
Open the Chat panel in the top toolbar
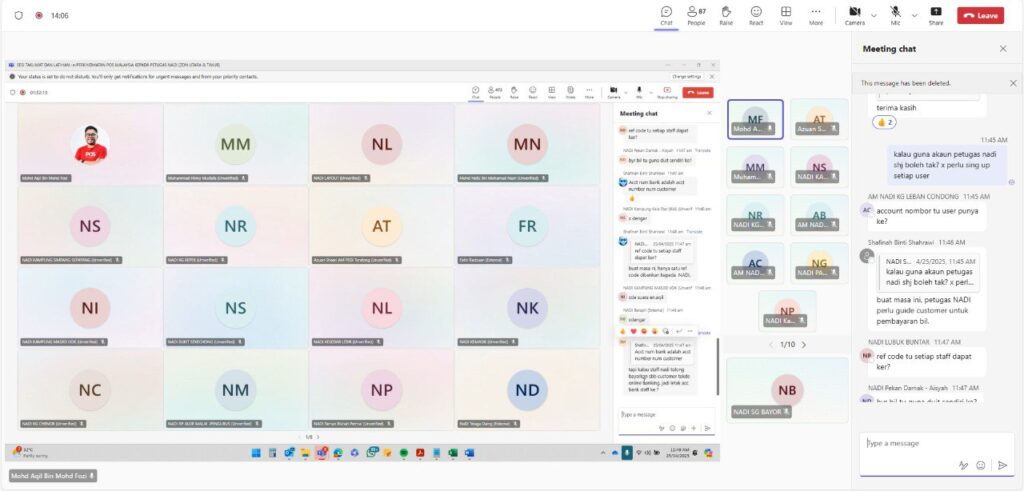(x=666, y=14)
